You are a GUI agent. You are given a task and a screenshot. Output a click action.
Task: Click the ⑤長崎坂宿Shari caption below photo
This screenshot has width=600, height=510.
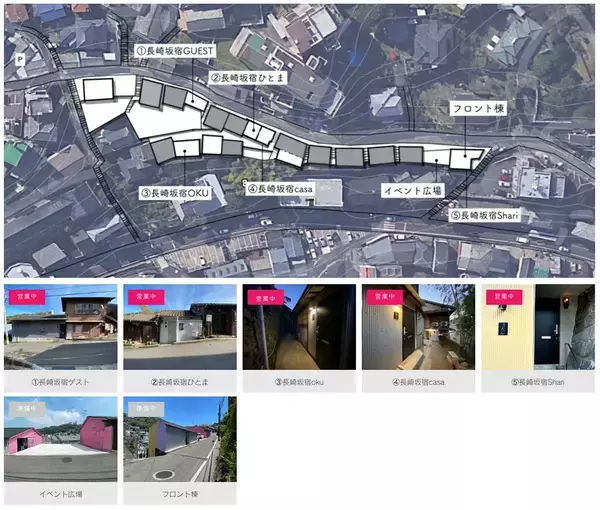pyautogui.click(x=537, y=382)
